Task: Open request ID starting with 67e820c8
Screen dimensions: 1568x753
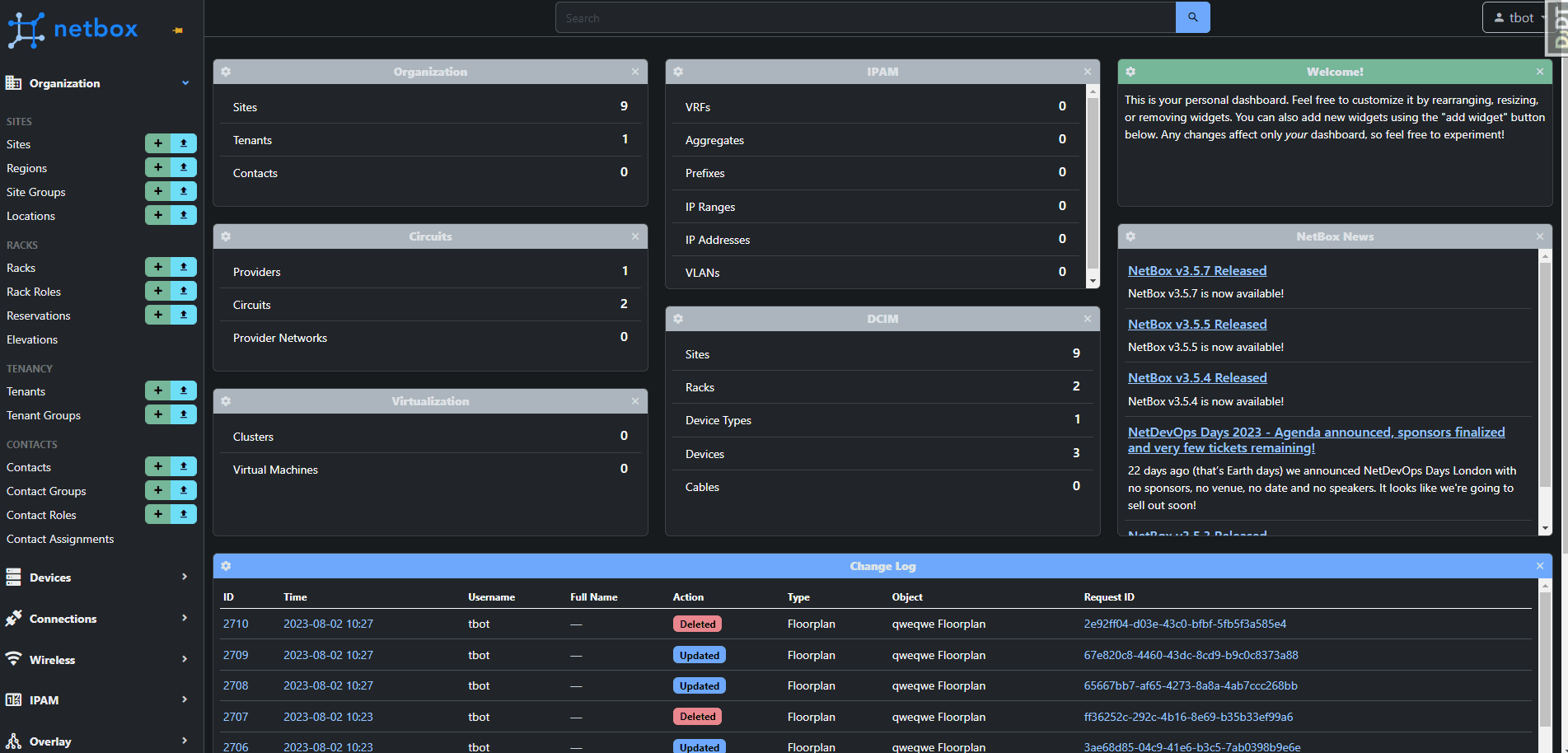Action: (1191, 655)
